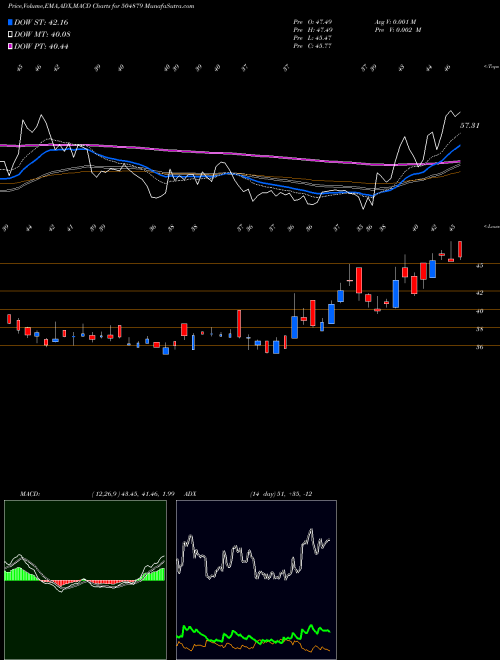Click the 'Pre V: 0.002 M' value
The width and height of the screenshot is (500, 660).
(x=398, y=30)
